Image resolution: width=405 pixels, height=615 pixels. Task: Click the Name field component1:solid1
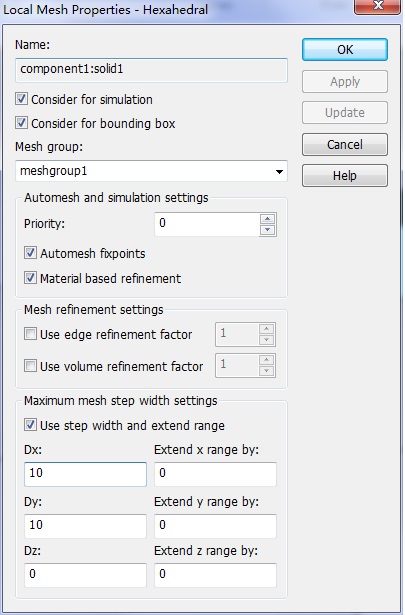pos(151,70)
